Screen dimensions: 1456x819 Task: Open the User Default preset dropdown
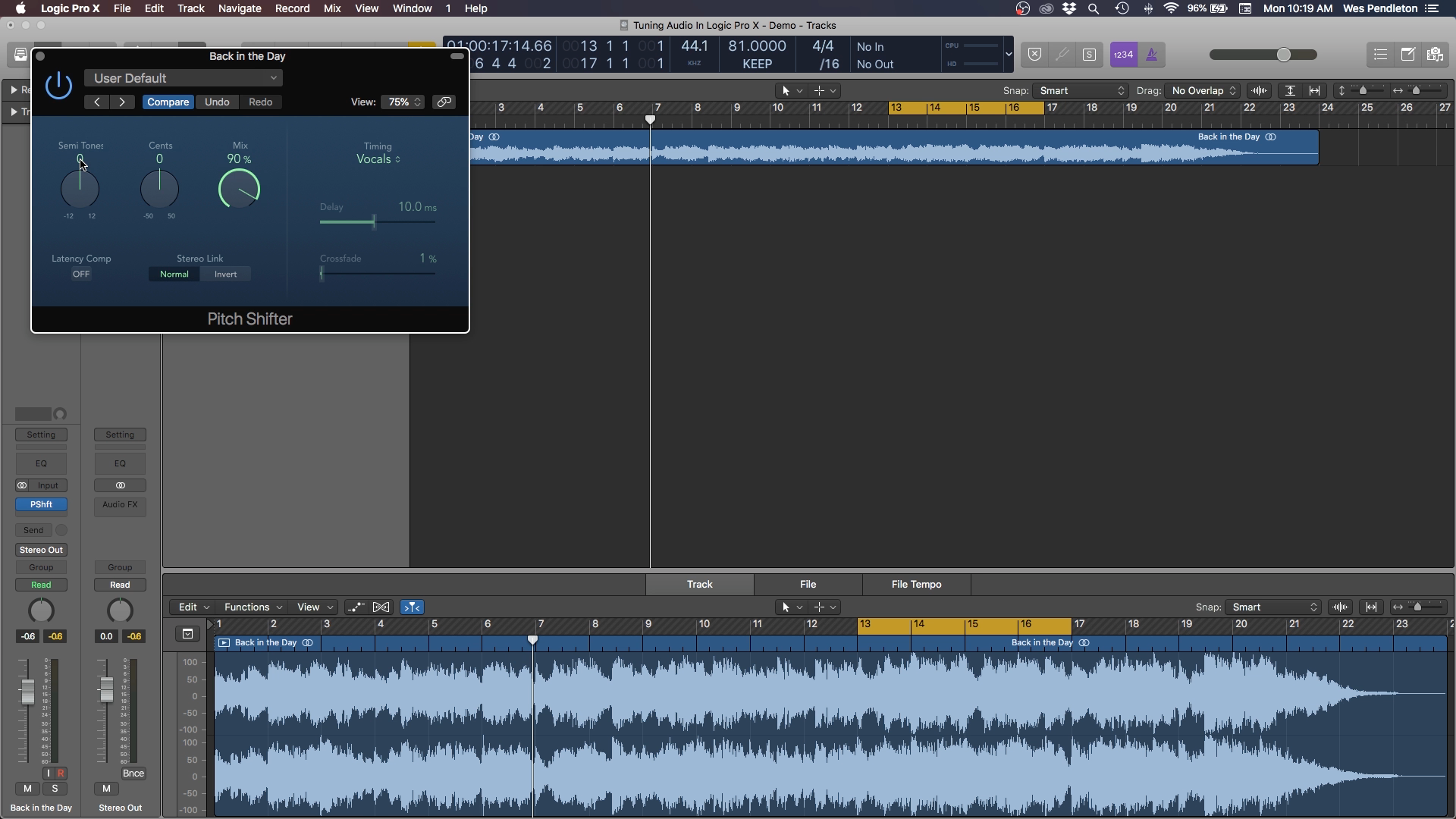[184, 77]
